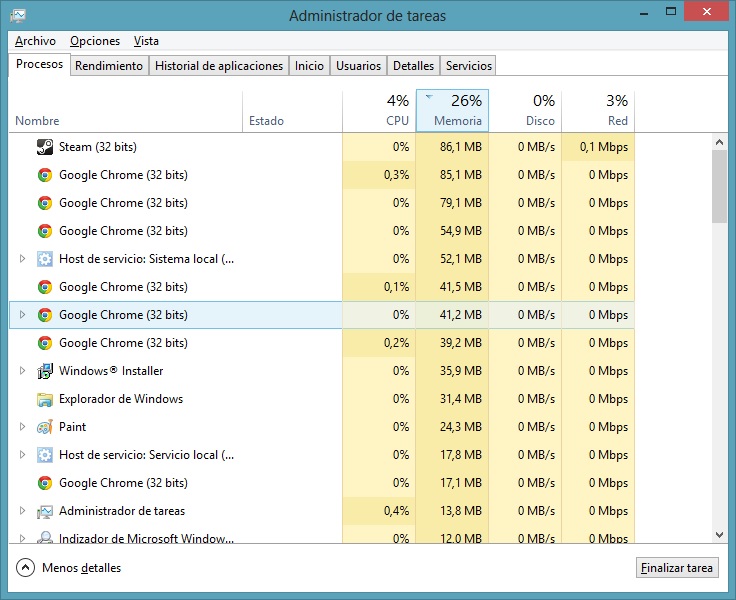Click the scrollbar down arrow
This screenshot has height=600, width=736.
pos(719,534)
